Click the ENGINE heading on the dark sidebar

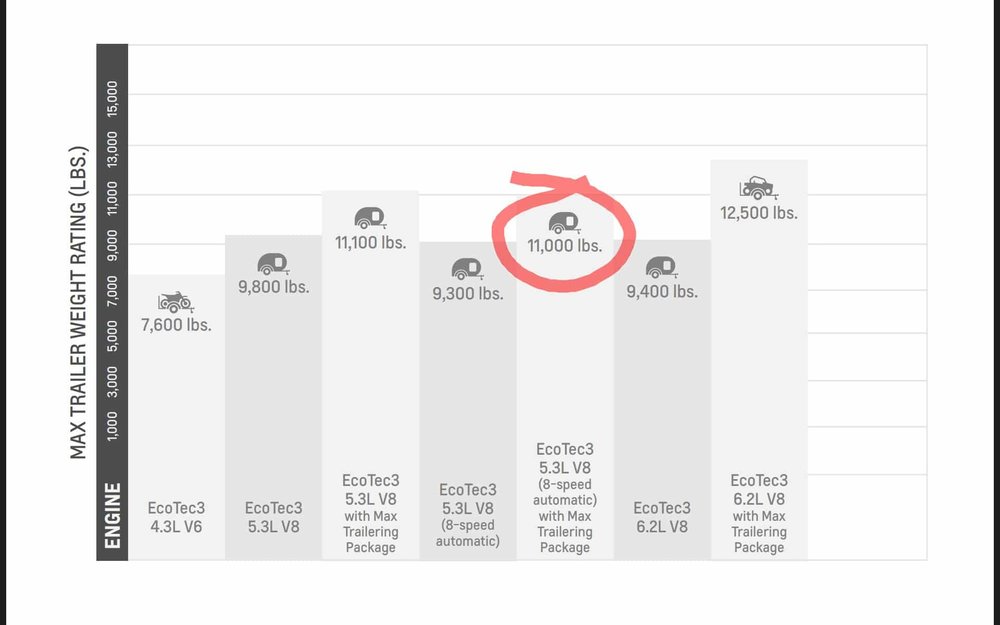click(113, 515)
